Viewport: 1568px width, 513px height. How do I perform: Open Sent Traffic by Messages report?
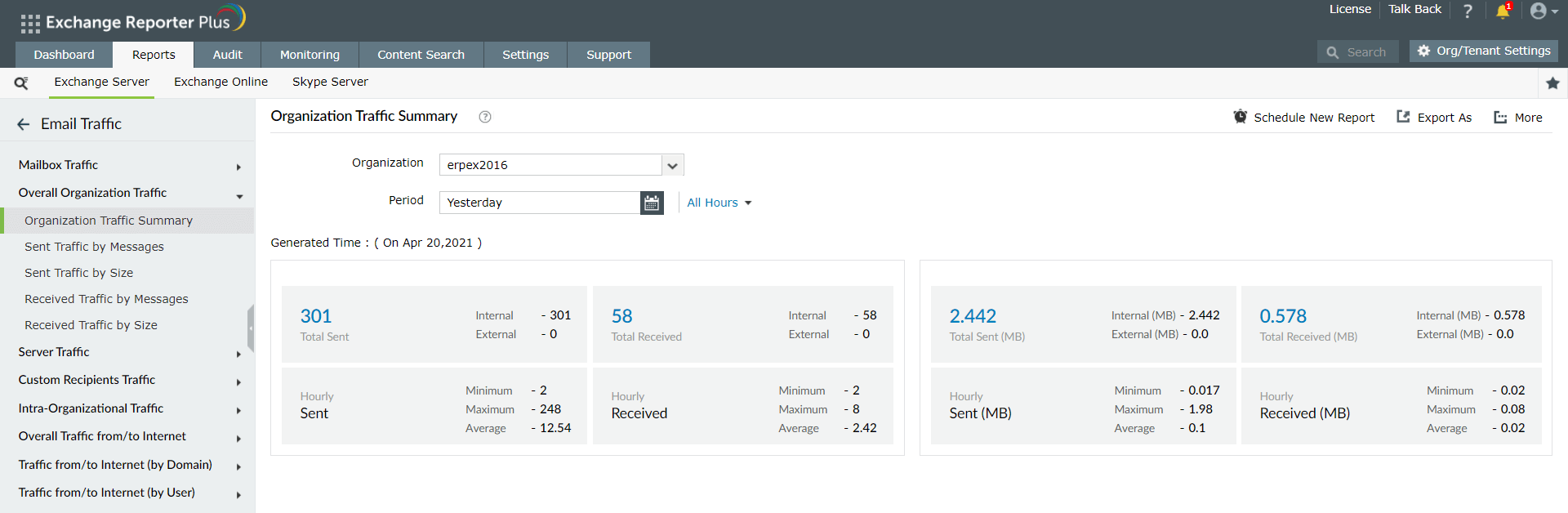(x=94, y=247)
